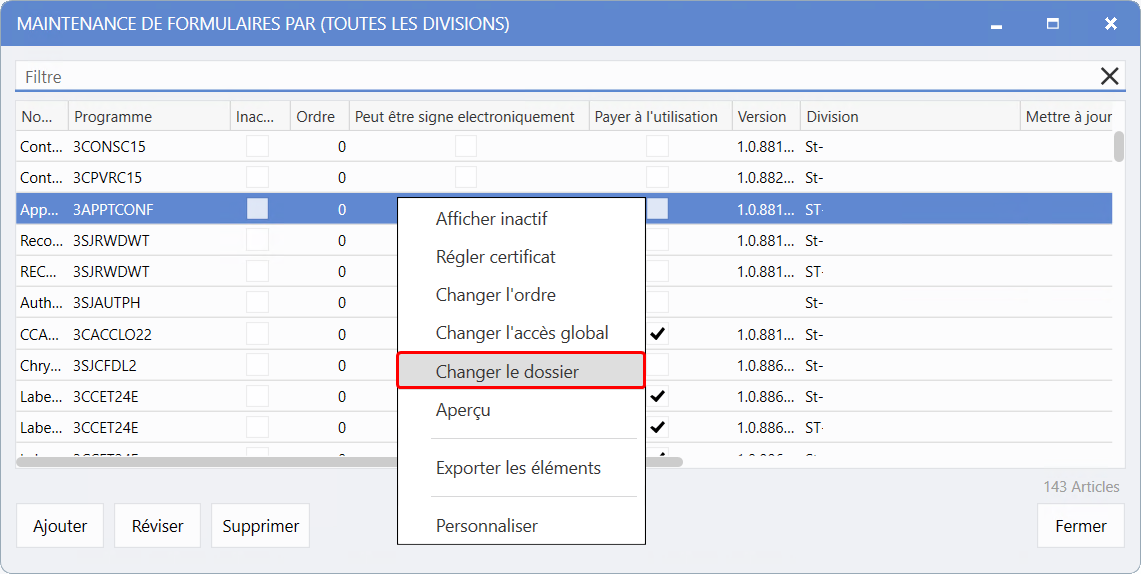This screenshot has height=574, width=1142.
Task: Open Personnaliser from context menu
Action: [x=486, y=526]
